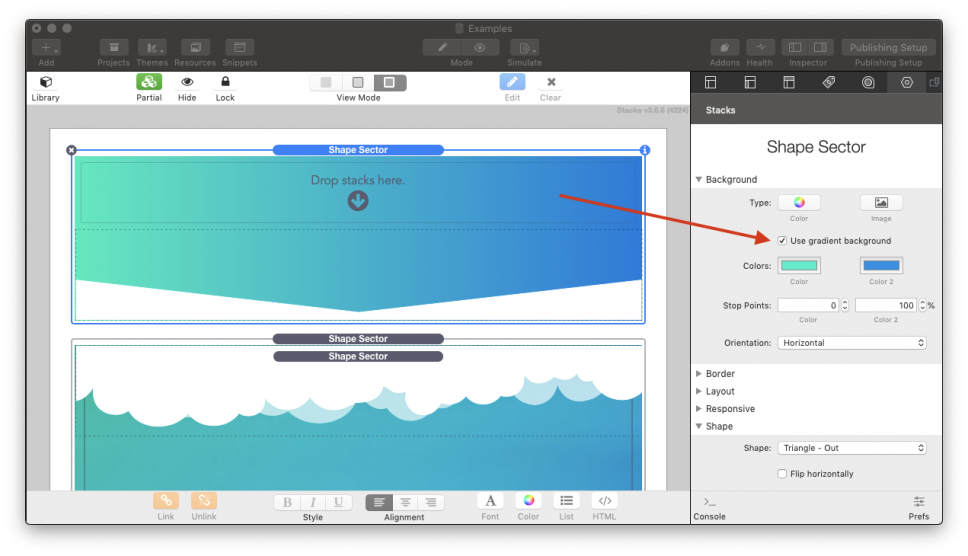This screenshot has width=968, height=556.
Task: Toggle the right Inspector panel icon
Action: [820, 48]
